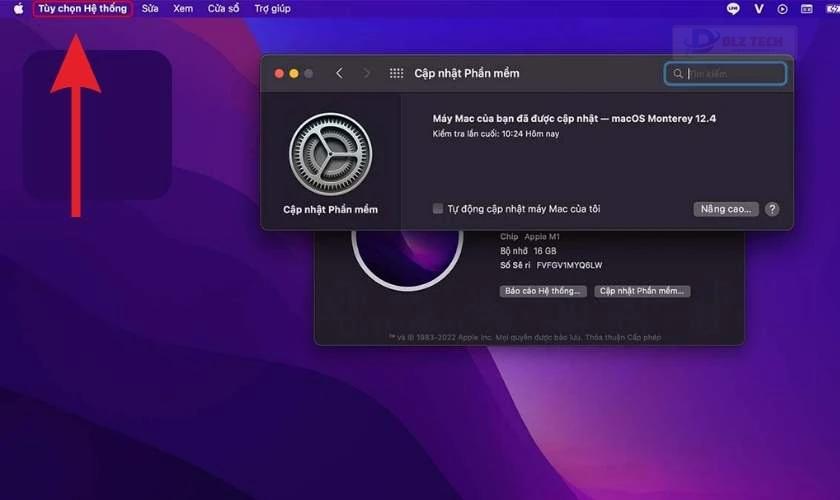The width and height of the screenshot is (840, 500).
Task: Open the Cửa sổ menu
Action: click(x=223, y=9)
